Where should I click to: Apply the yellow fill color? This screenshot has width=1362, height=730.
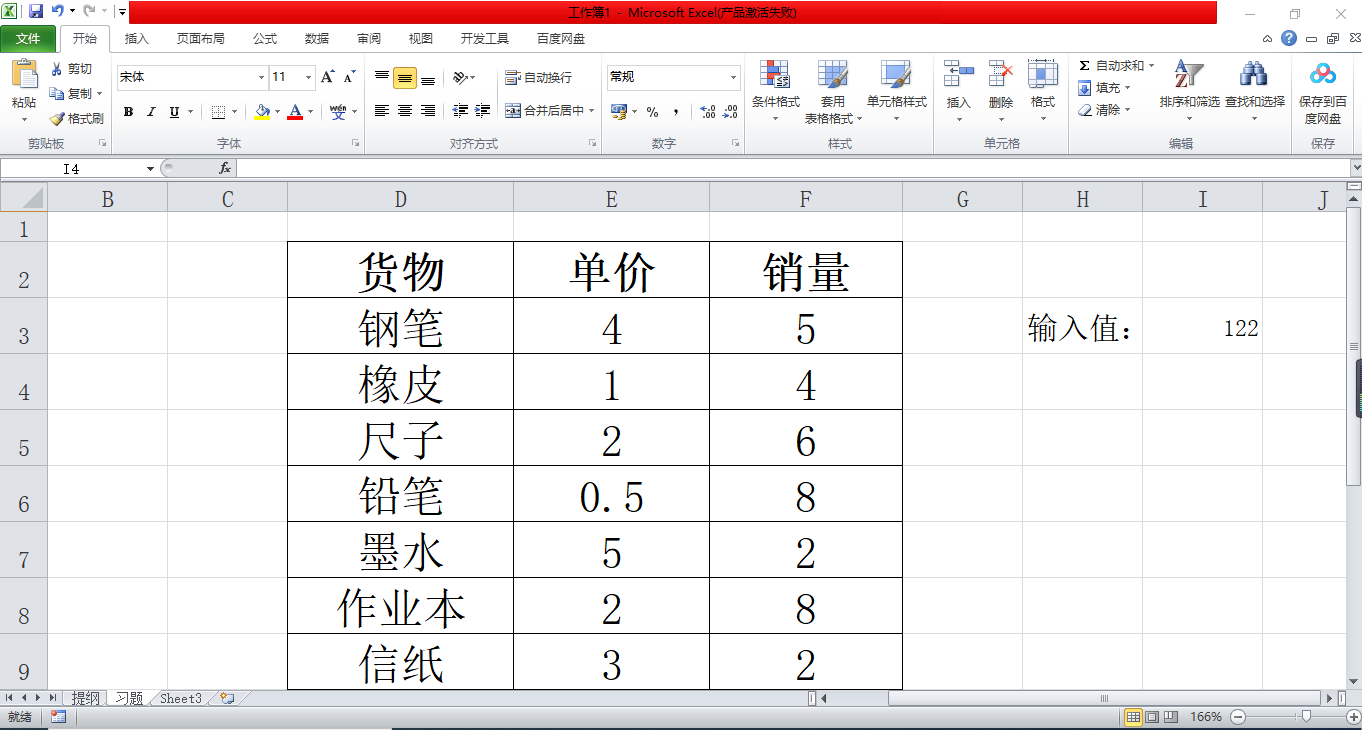click(x=262, y=112)
